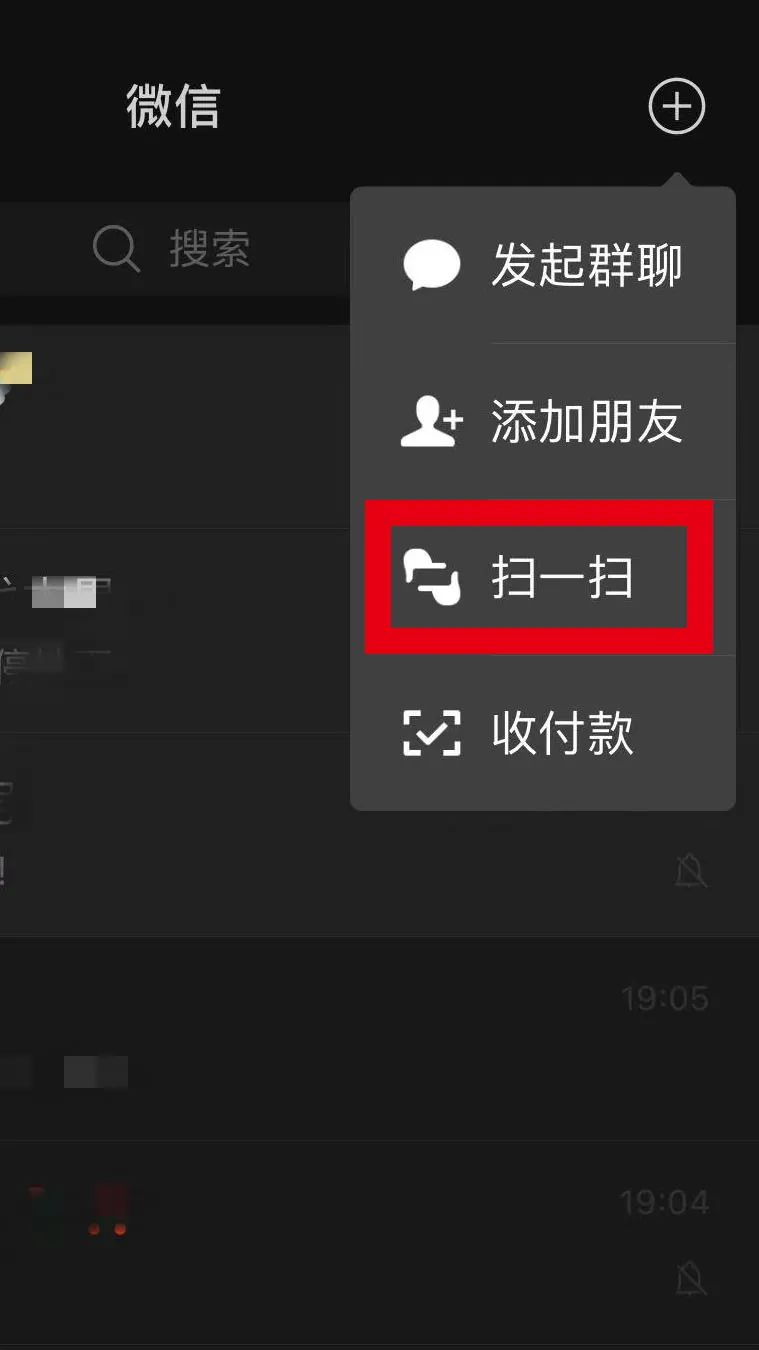Screen dimensions: 759x1350
Task: Open the chat timestamped 19:04
Action: point(379,1243)
